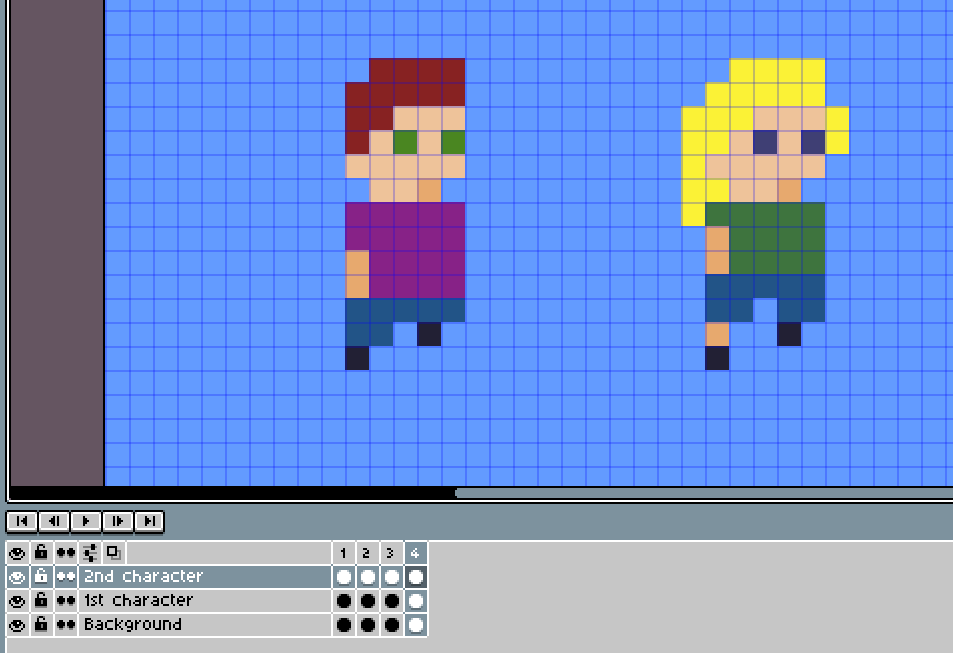The image size is (953, 653).
Task: Select 2nd character cel at frame 2
Action: 368,576
